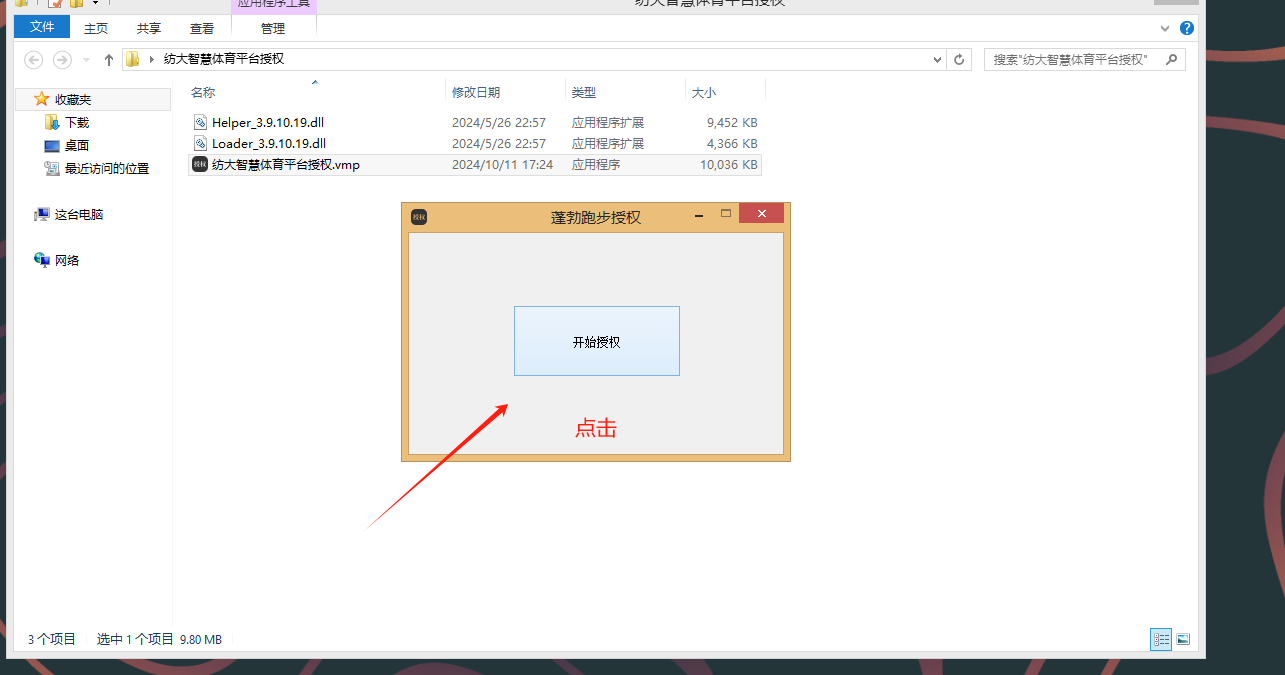The height and width of the screenshot is (675, 1285).
Task: Click the 应用程序 type cell
Action: point(596,165)
